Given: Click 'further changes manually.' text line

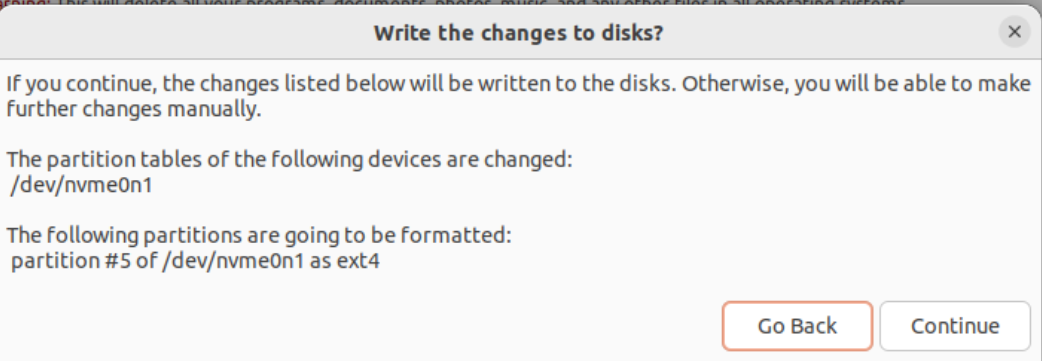Looking at the screenshot, I should [x=134, y=110].
